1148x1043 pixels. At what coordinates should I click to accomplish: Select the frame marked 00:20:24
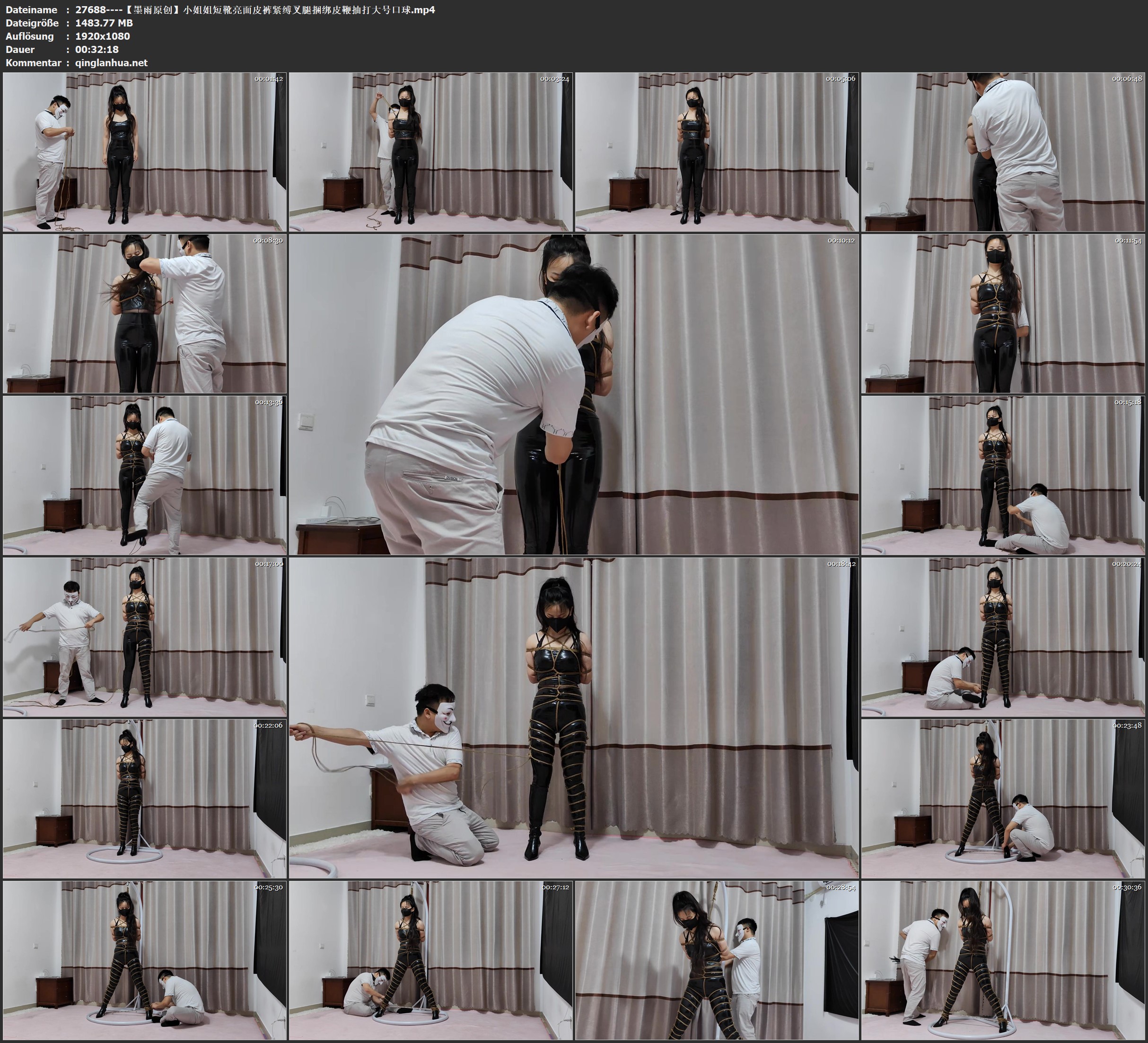click(x=1003, y=637)
